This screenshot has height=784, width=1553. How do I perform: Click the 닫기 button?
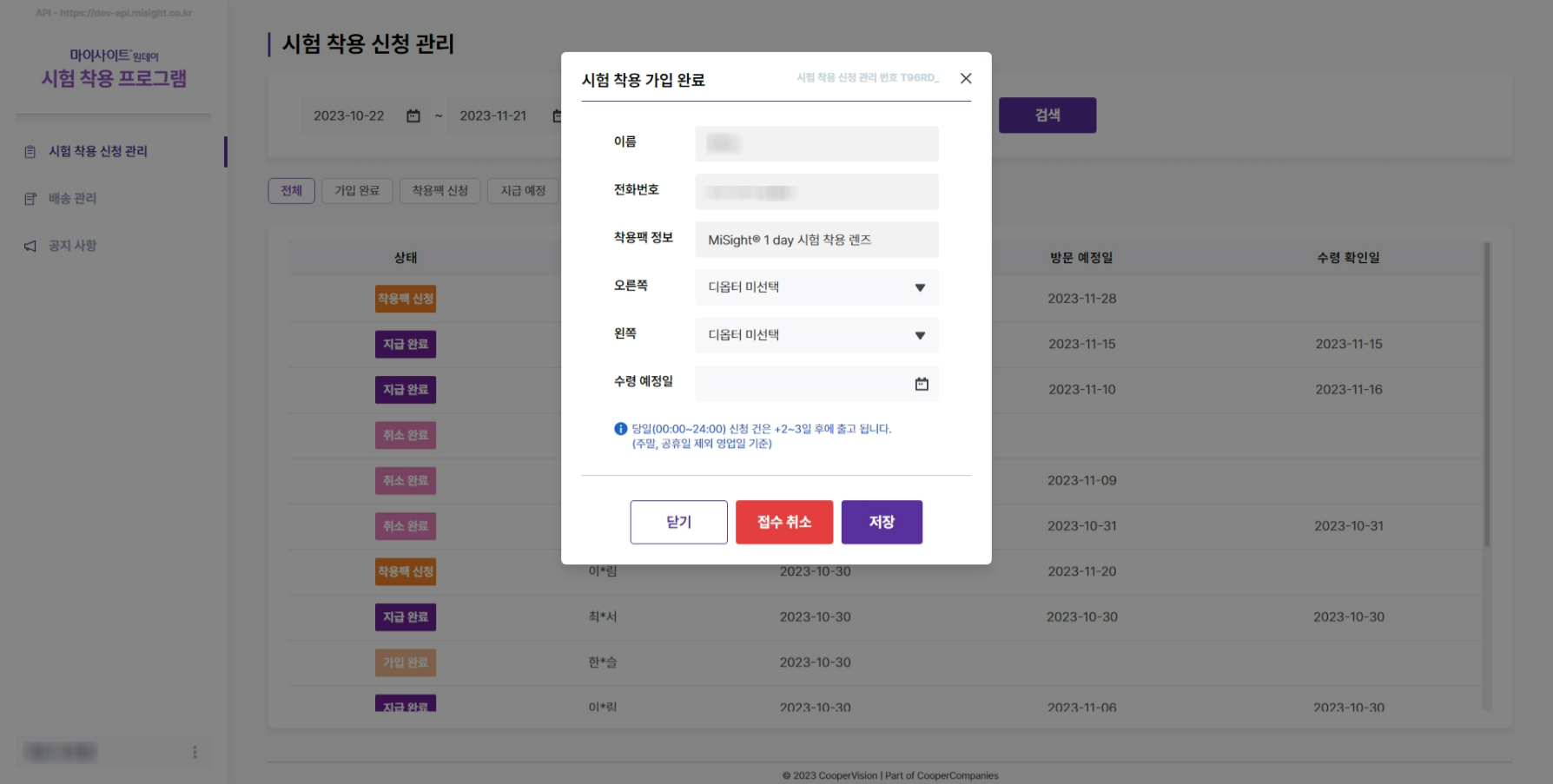678,522
